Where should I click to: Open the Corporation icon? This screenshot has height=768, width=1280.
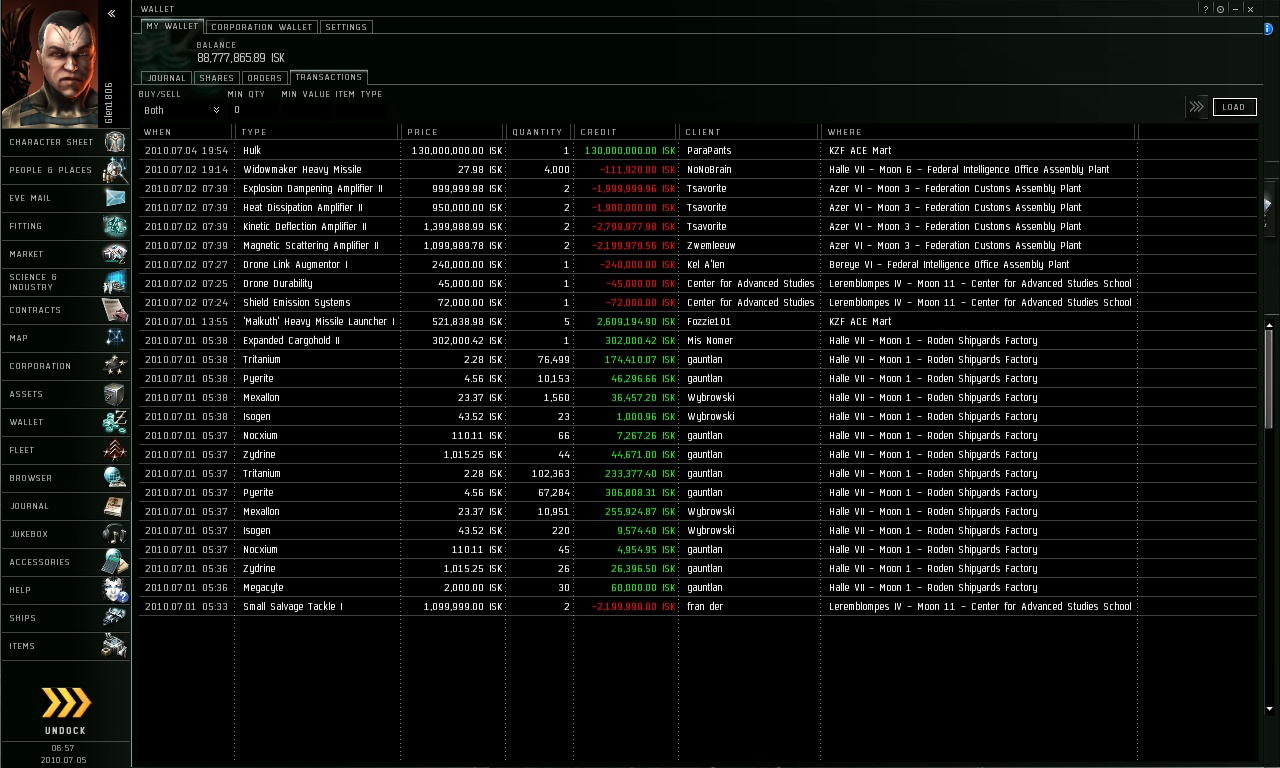115,366
